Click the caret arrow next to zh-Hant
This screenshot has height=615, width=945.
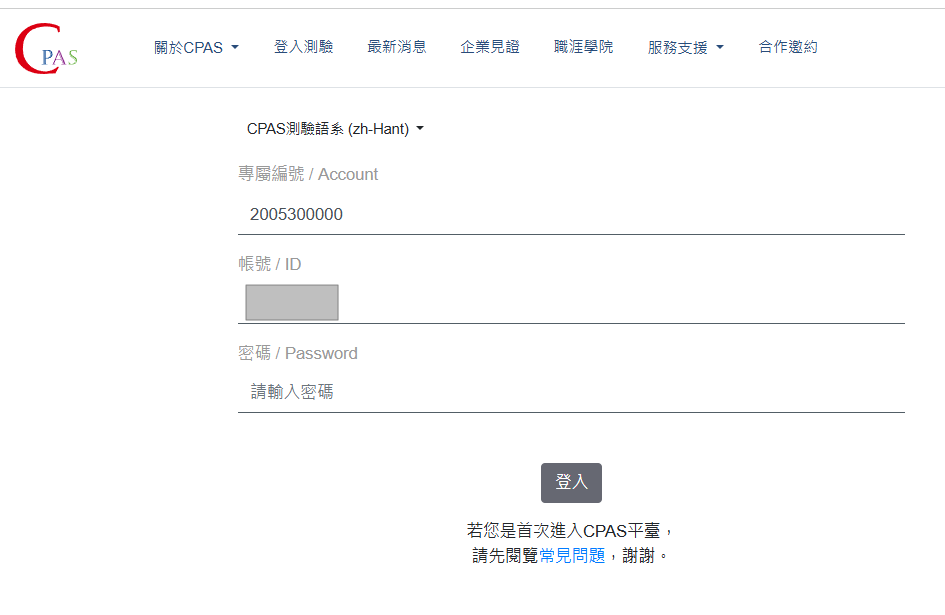pos(420,128)
